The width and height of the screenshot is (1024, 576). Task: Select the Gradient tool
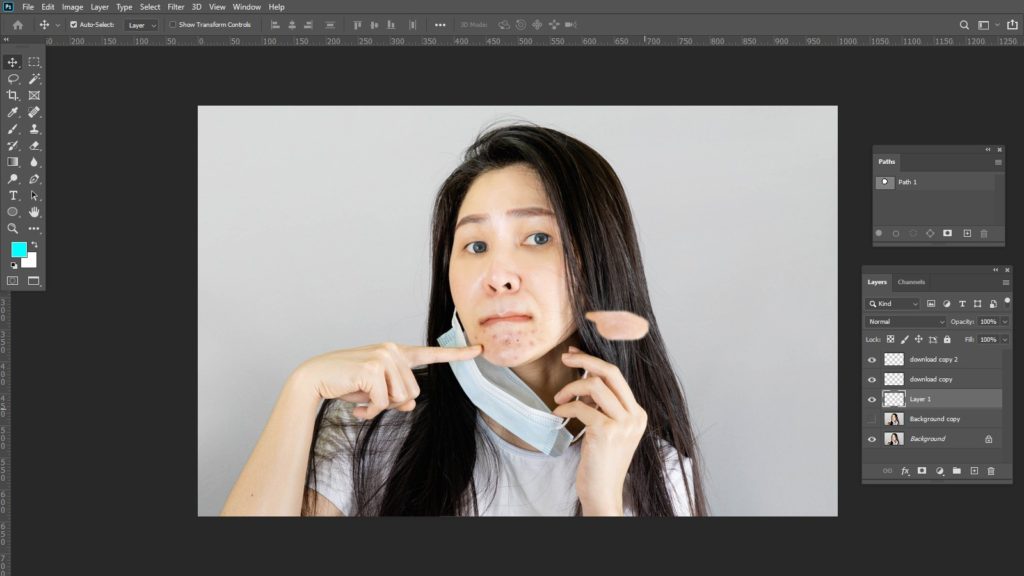[x=12, y=162]
